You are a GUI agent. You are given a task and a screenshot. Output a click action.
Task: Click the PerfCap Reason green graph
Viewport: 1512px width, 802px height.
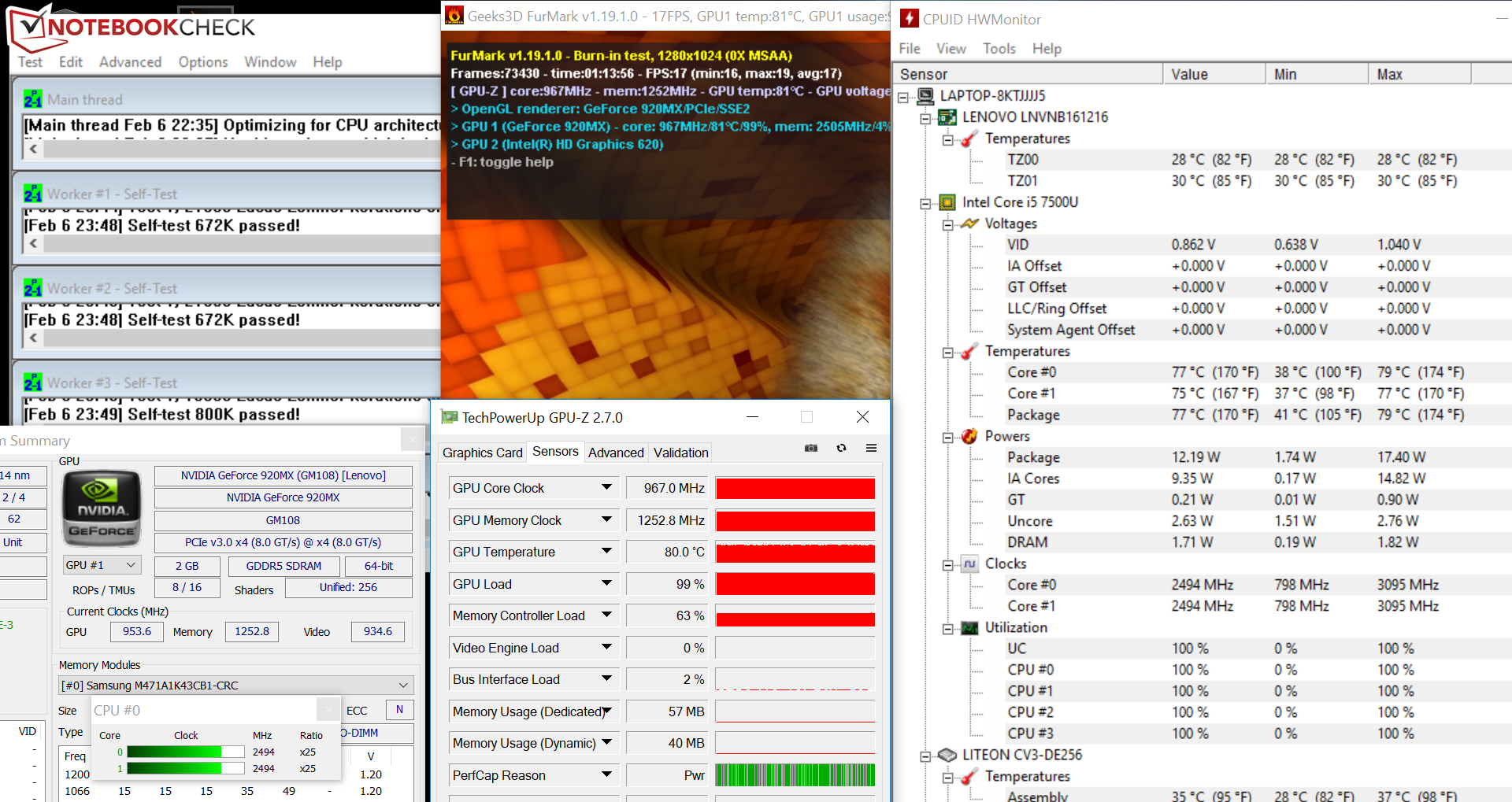[795, 774]
